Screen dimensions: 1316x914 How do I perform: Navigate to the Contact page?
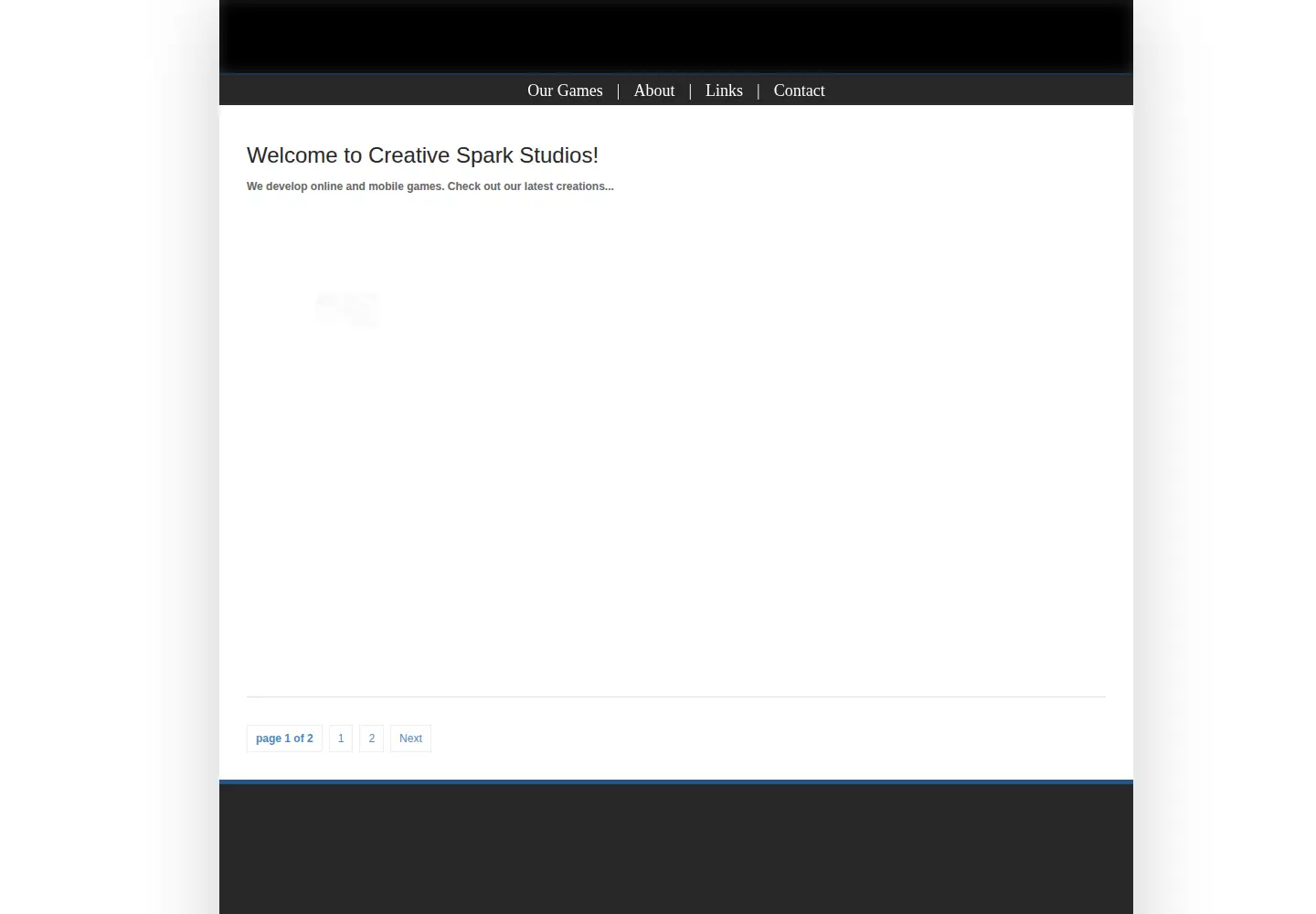pyautogui.click(x=799, y=90)
